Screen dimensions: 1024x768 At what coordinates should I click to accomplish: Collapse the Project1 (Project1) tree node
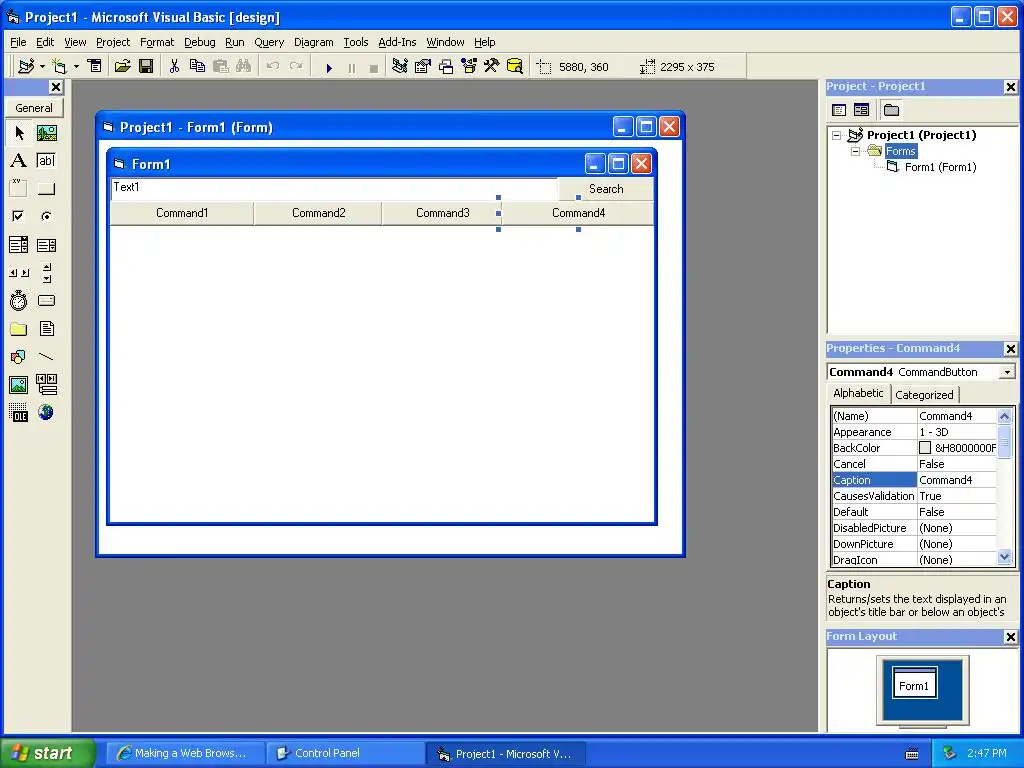coord(837,135)
